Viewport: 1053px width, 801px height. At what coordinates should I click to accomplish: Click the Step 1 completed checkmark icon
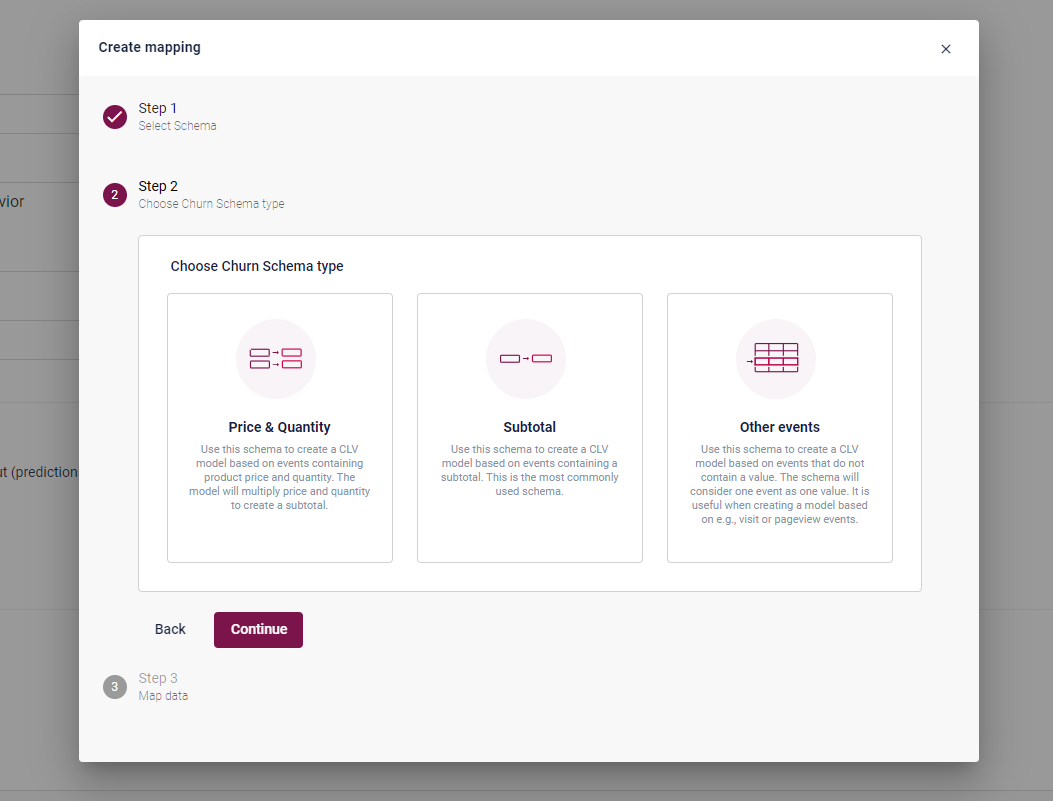point(115,117)
